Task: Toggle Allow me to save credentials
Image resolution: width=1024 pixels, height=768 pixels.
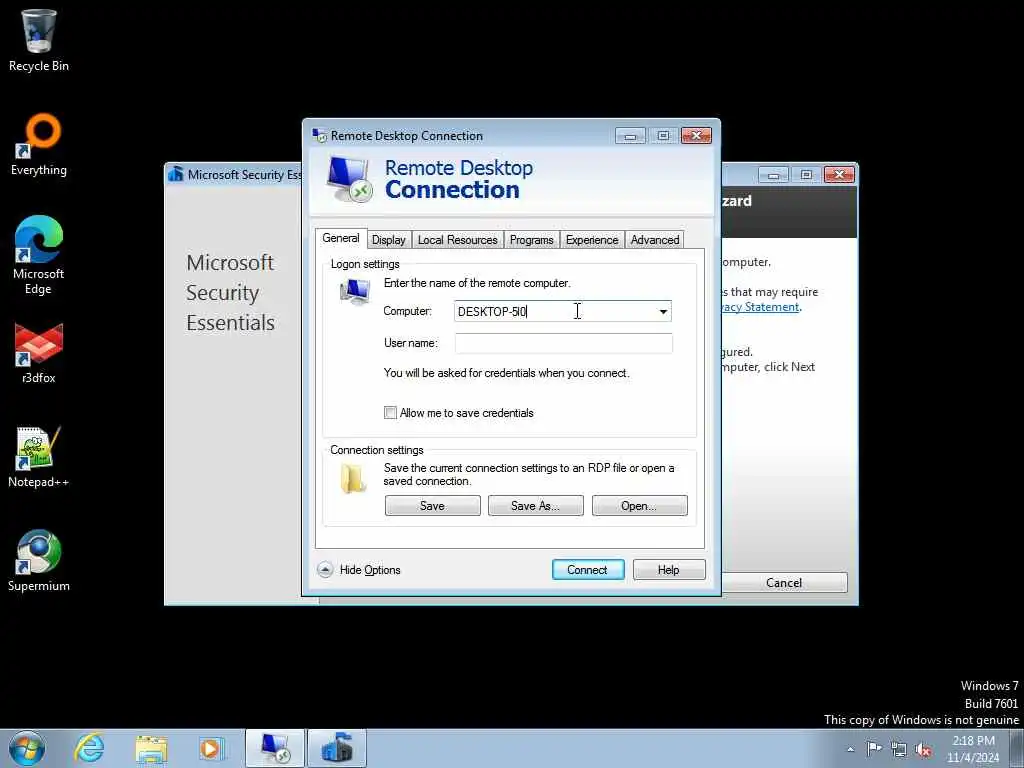Action: coord(390,413)
